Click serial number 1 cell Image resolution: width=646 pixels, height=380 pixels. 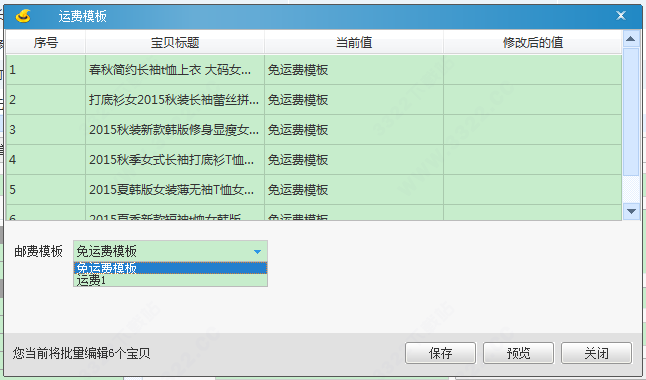click(46, 70)
